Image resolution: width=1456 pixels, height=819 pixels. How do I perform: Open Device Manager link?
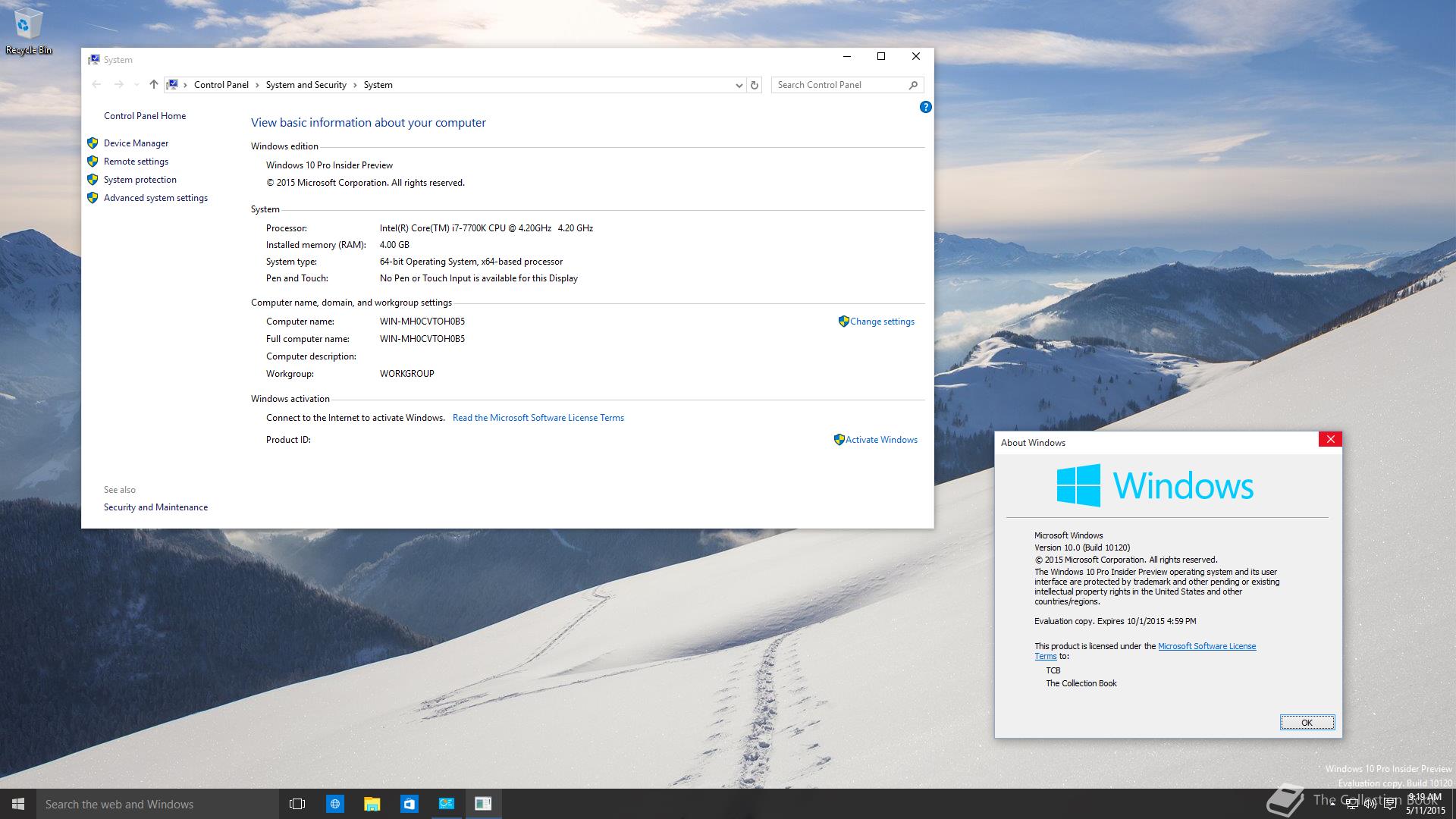pyautogui.click(x=136, y=143)
